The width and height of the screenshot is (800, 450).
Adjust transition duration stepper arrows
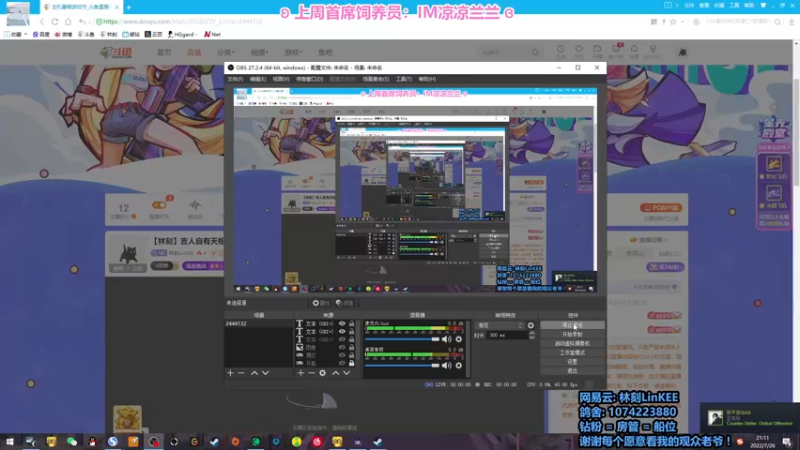click(532, 335)
